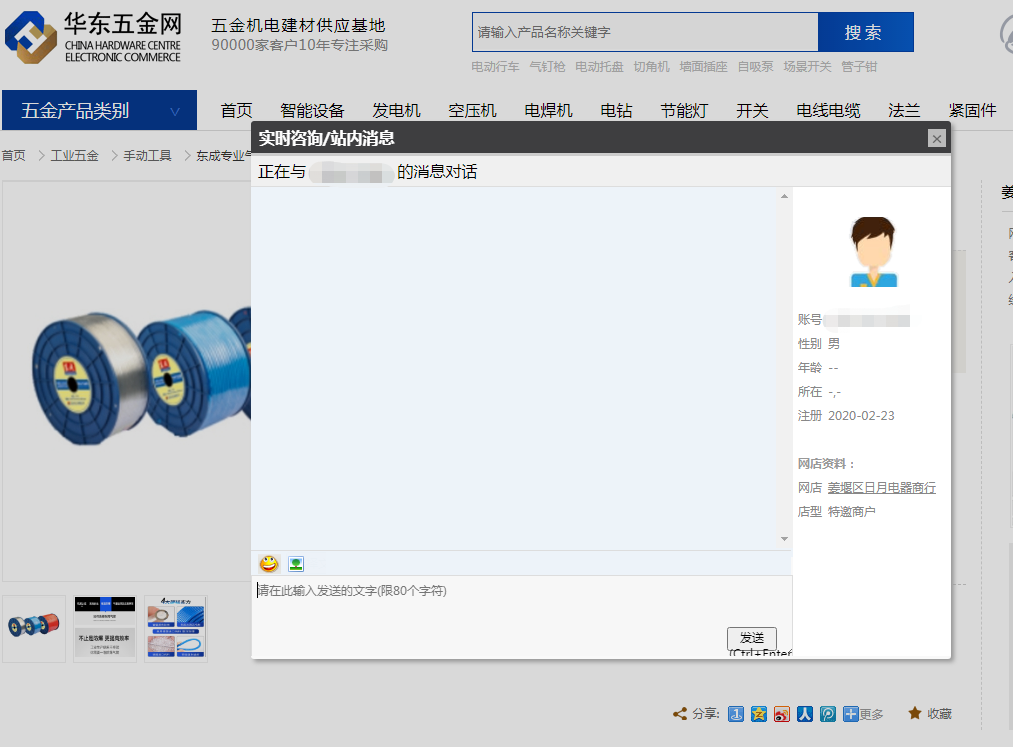The width and height of the screenshot is (1013, 747).
Task: Go to the 发电机 navigation tab
Action: click(396, 111)
